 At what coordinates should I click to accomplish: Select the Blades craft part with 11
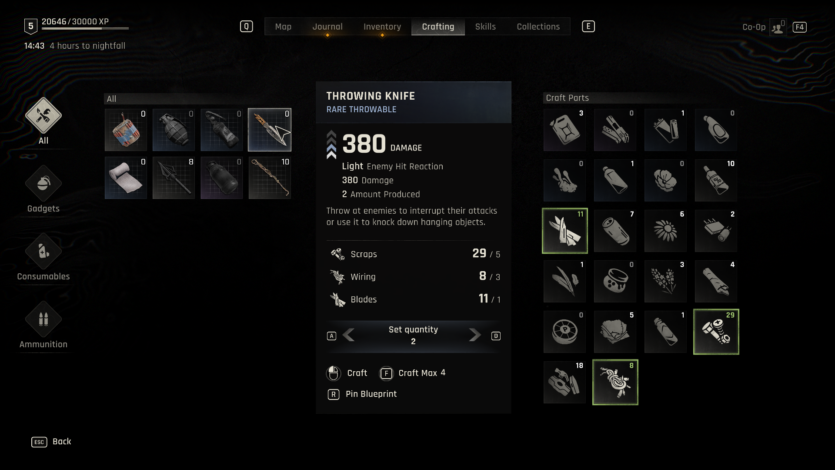[565, 230]
